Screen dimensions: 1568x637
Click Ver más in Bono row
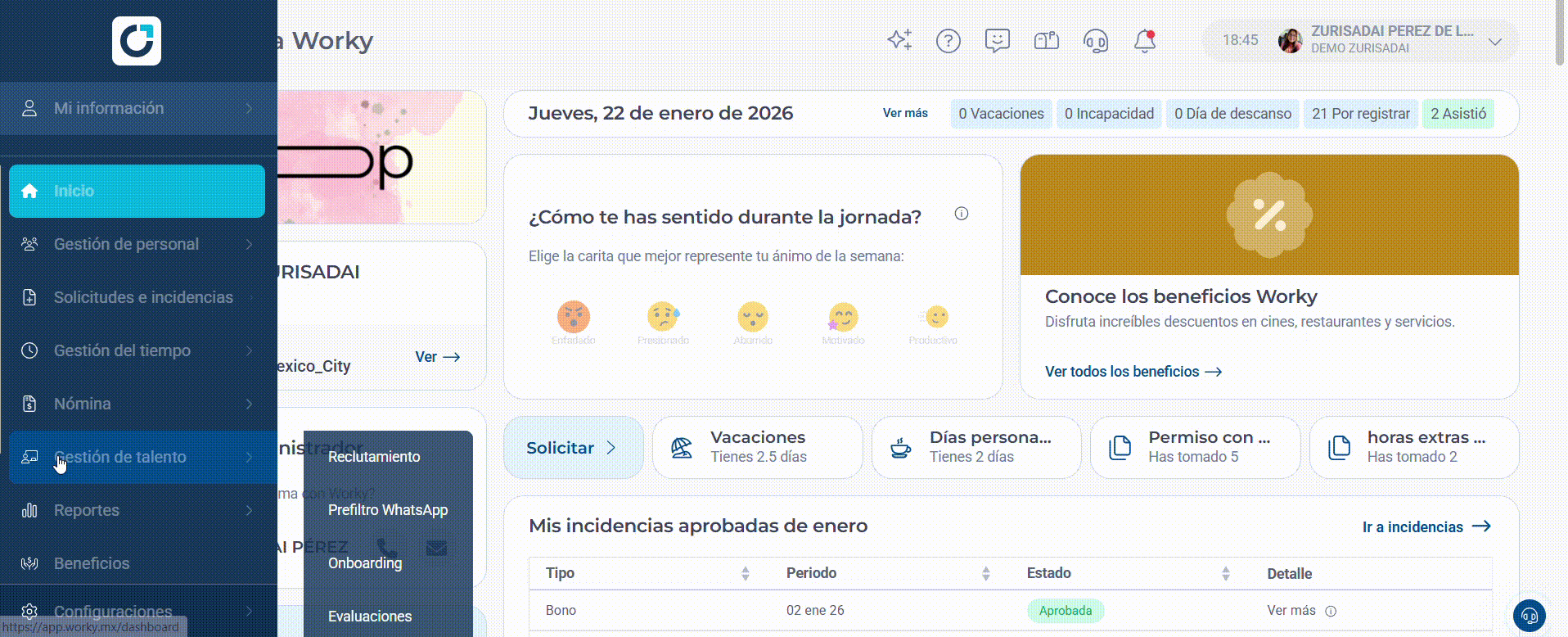point(1291,611)
